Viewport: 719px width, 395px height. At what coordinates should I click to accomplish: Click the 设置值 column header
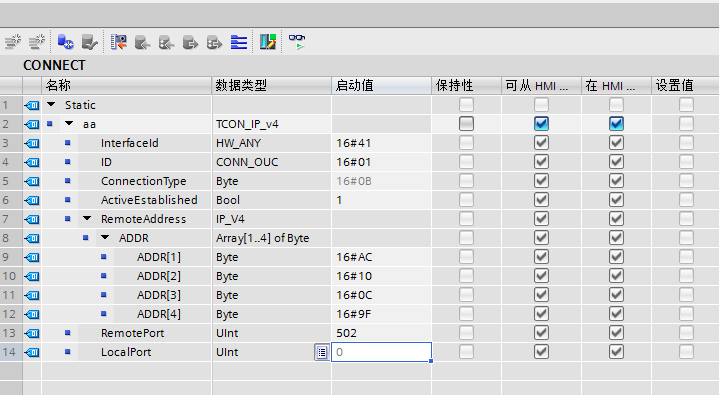pos(685,85)
